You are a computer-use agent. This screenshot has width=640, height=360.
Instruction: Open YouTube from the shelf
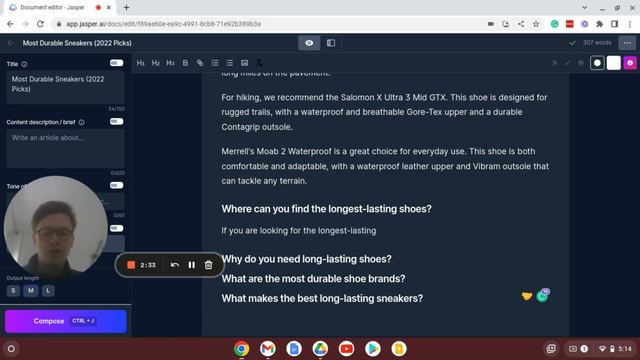coord(346,349)
